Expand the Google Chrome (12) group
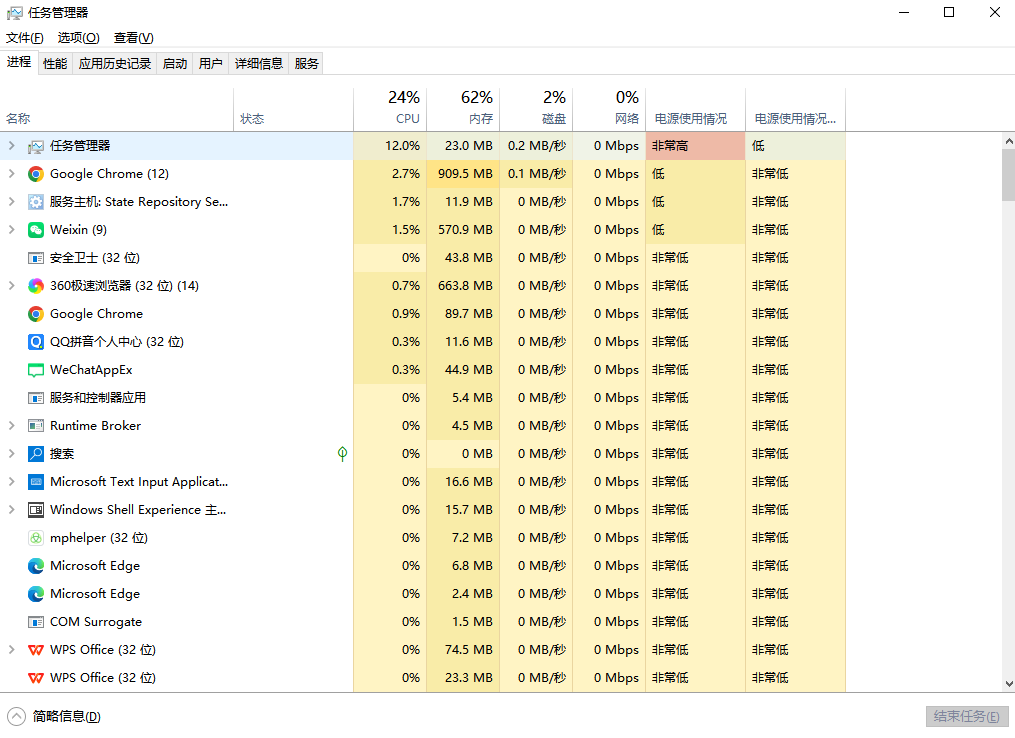Viewport: 1015px width, 738px height. [x=11, y=173]
